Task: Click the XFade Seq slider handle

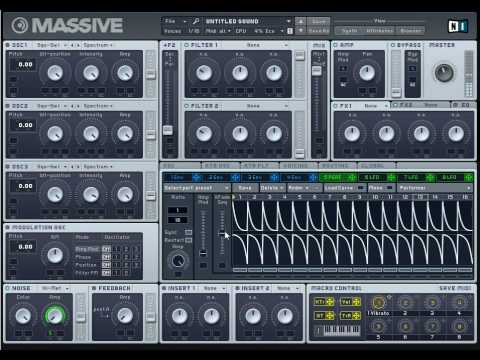Action: 222,234
